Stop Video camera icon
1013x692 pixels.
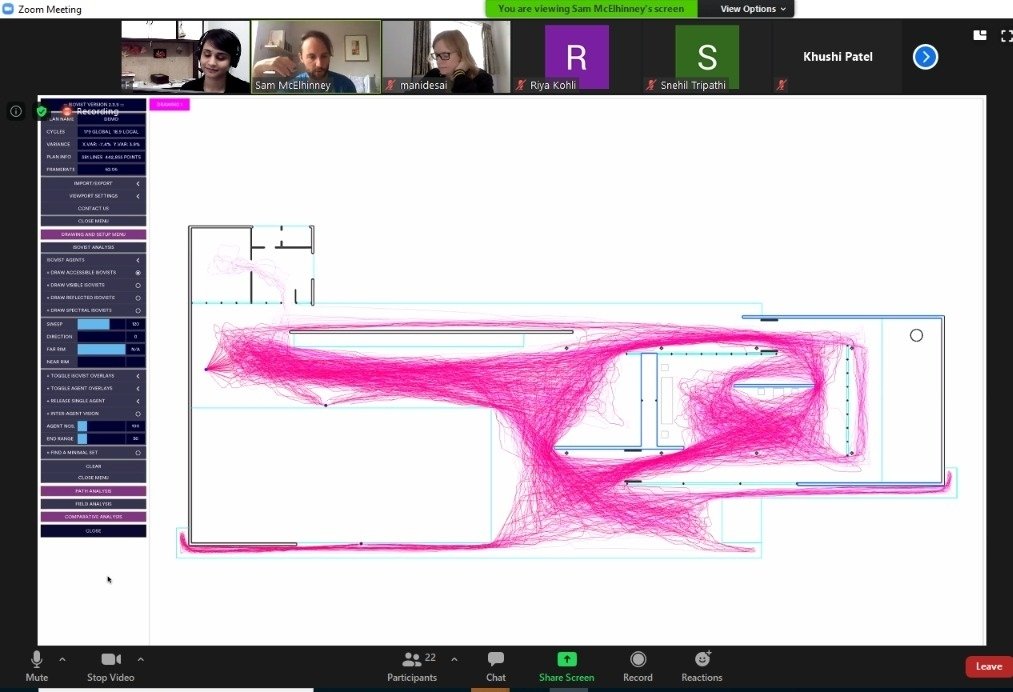[110, 659]
